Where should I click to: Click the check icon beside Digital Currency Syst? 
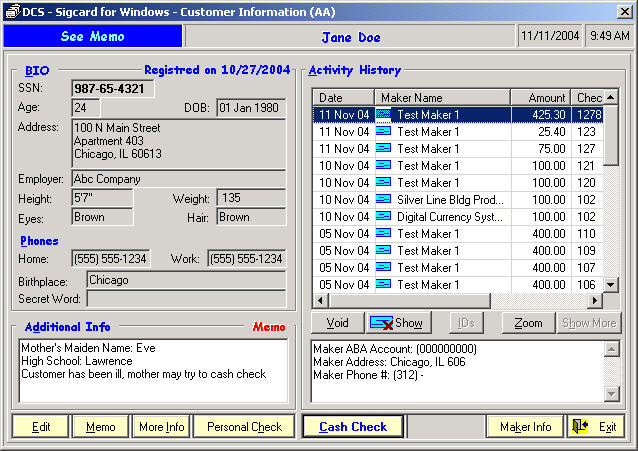pos(383,216)
